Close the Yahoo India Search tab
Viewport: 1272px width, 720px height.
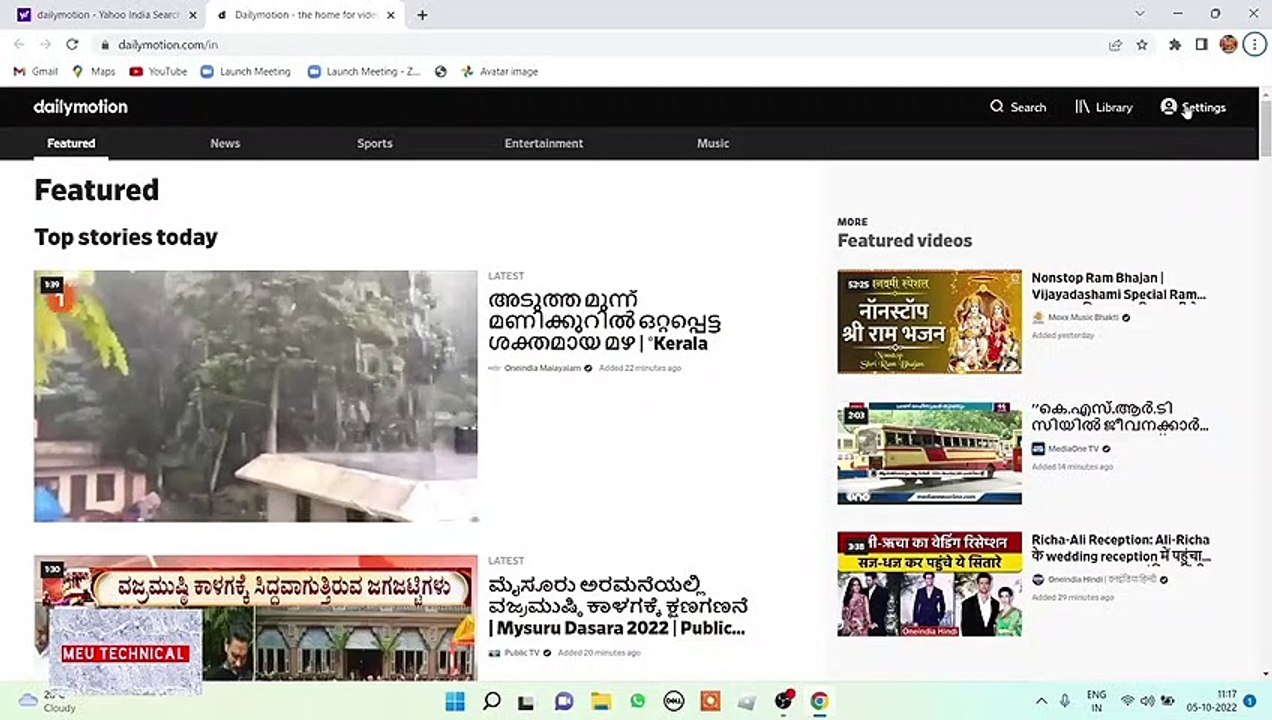(x=193, y=15)
